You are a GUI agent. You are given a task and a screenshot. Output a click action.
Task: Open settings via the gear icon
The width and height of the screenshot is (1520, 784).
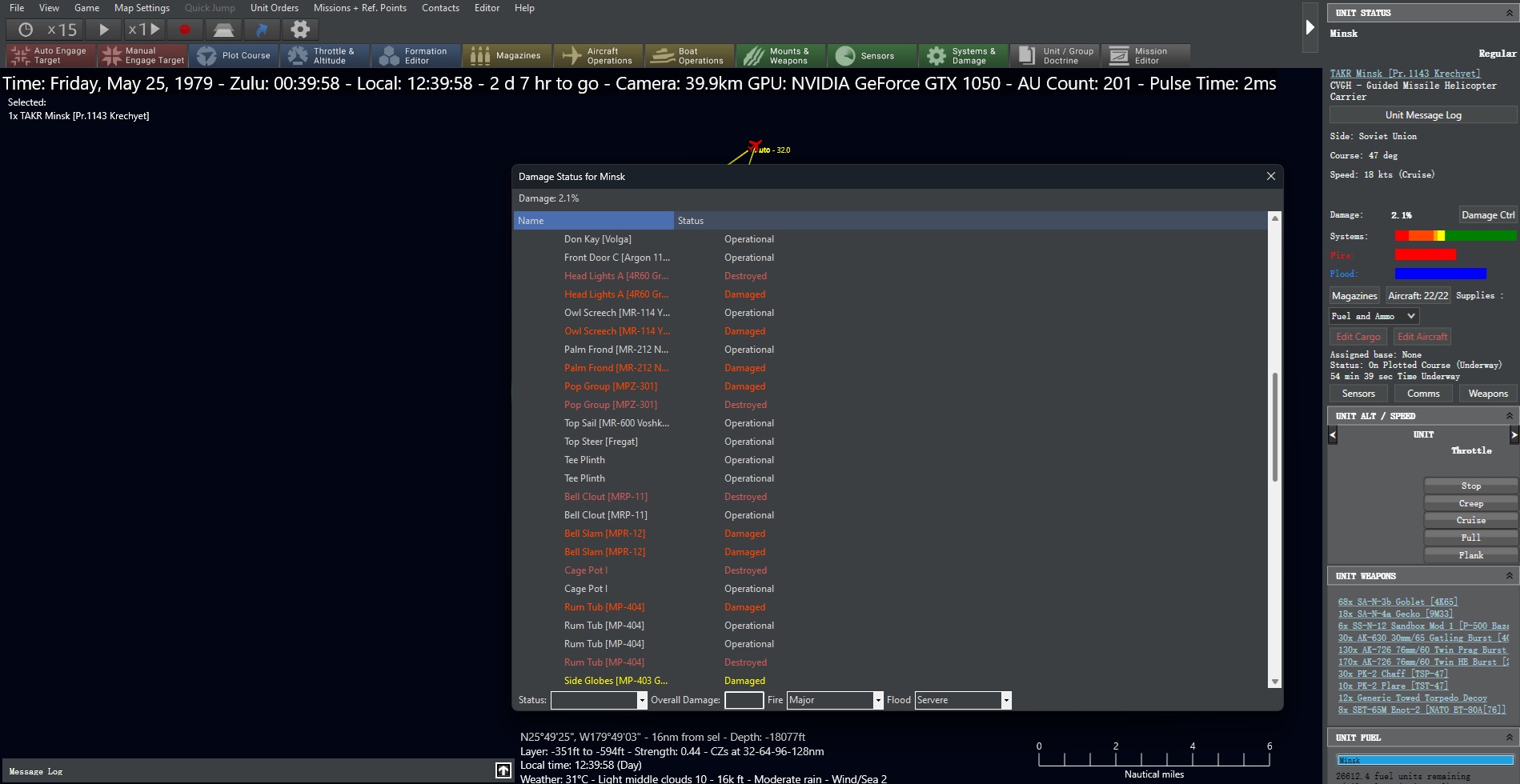[x=300, y=30]
